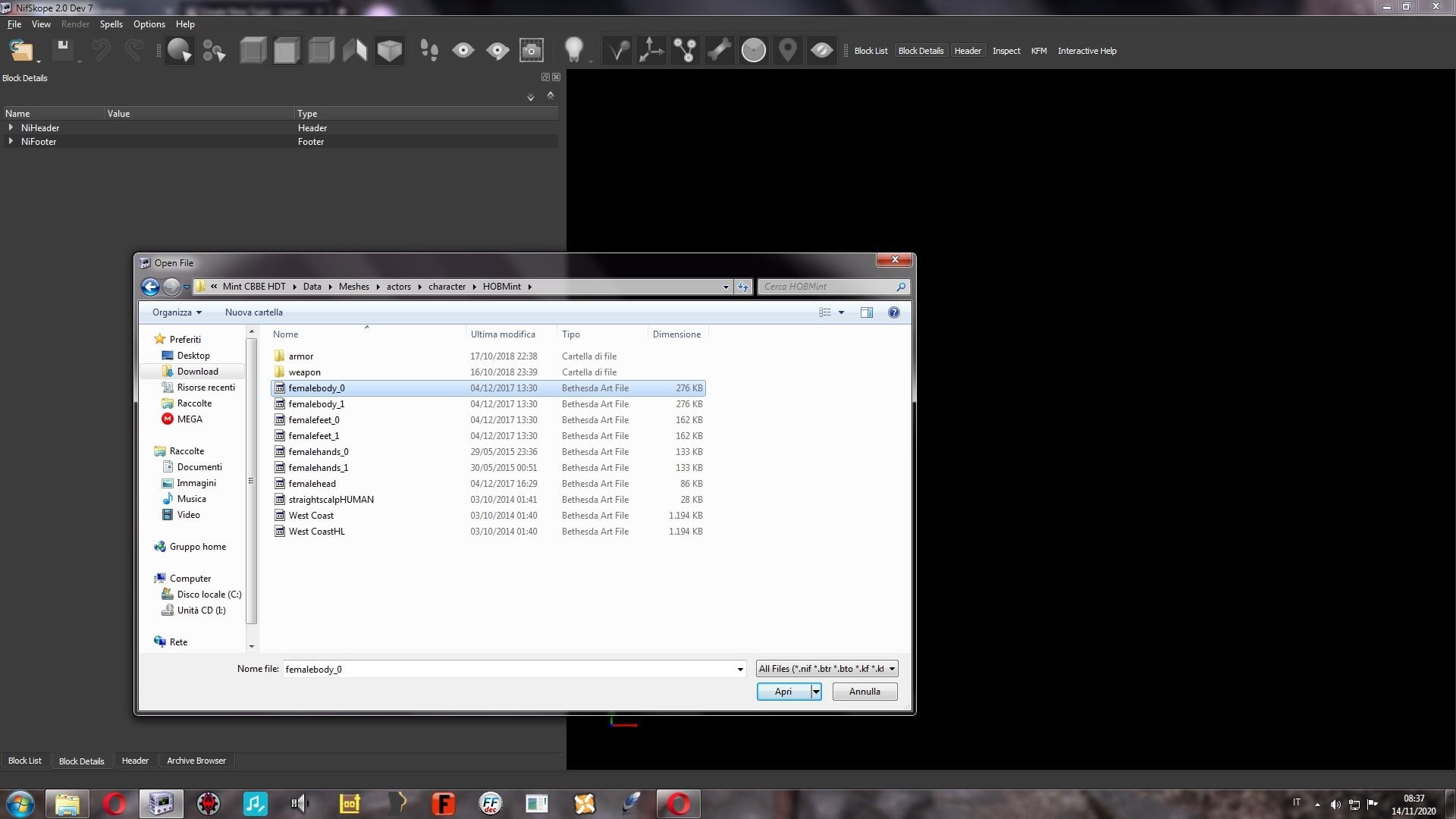Screen dimensions: 1456x819
Task: Open the View menu
Action: click(41, 24)
